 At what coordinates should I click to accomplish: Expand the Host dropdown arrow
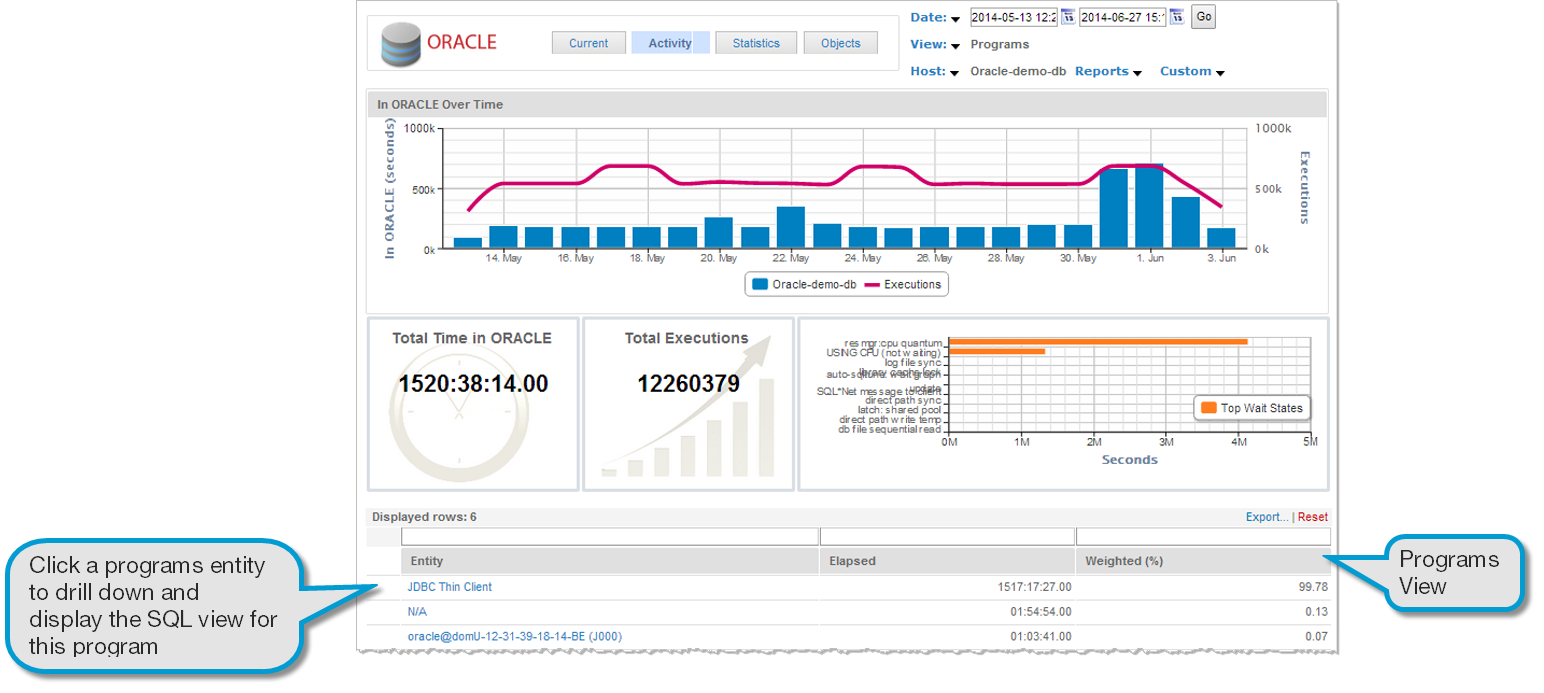955,73
